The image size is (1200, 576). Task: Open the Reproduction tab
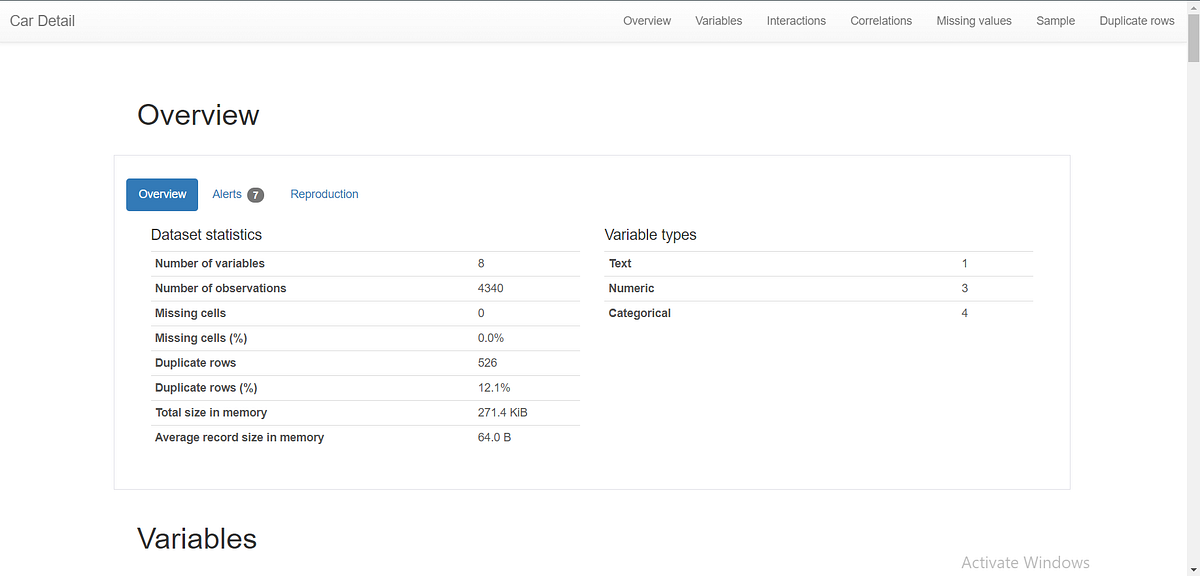(324, 194)
